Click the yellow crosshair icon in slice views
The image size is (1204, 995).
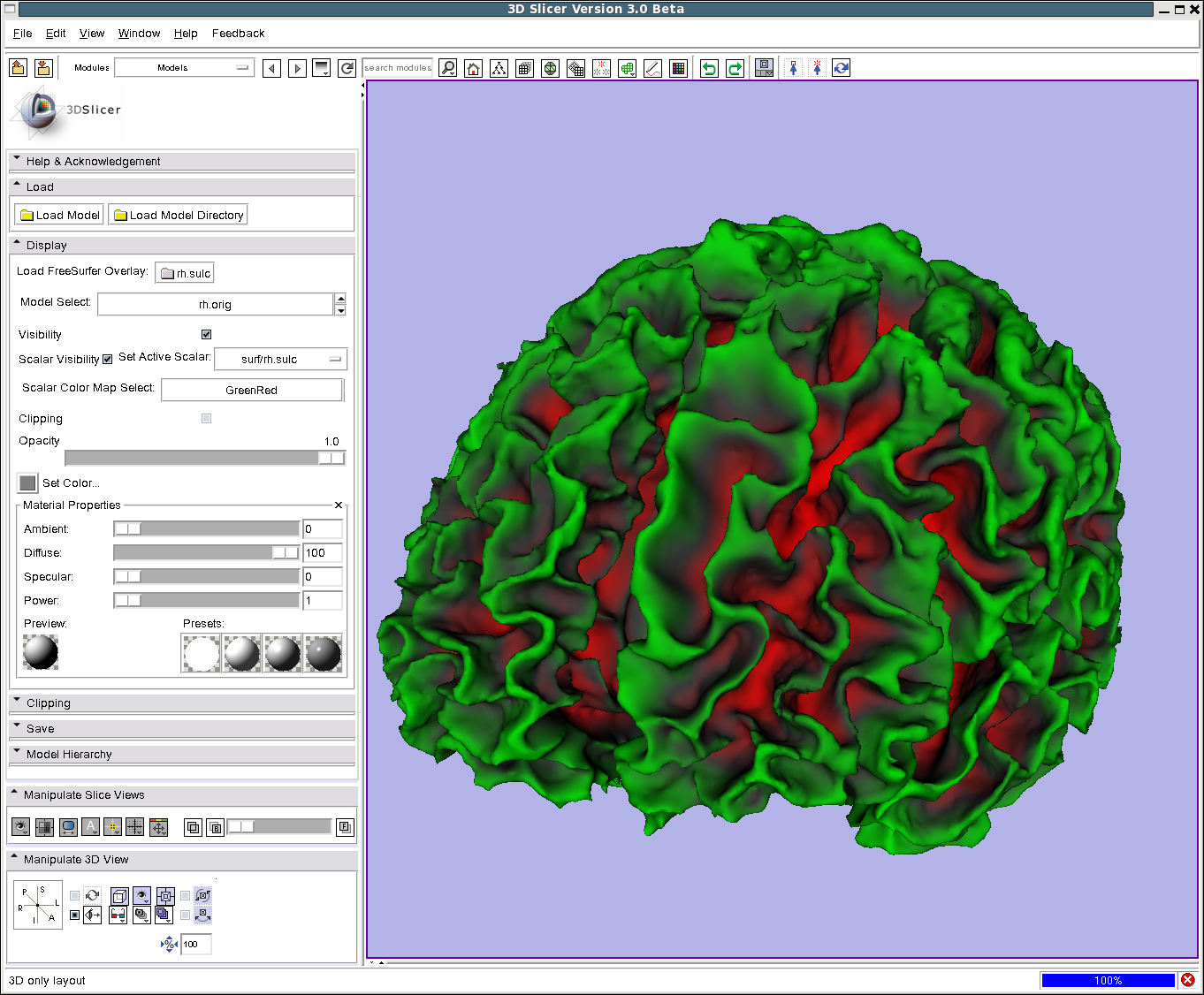pyautogui.click(x=112, y=827)
